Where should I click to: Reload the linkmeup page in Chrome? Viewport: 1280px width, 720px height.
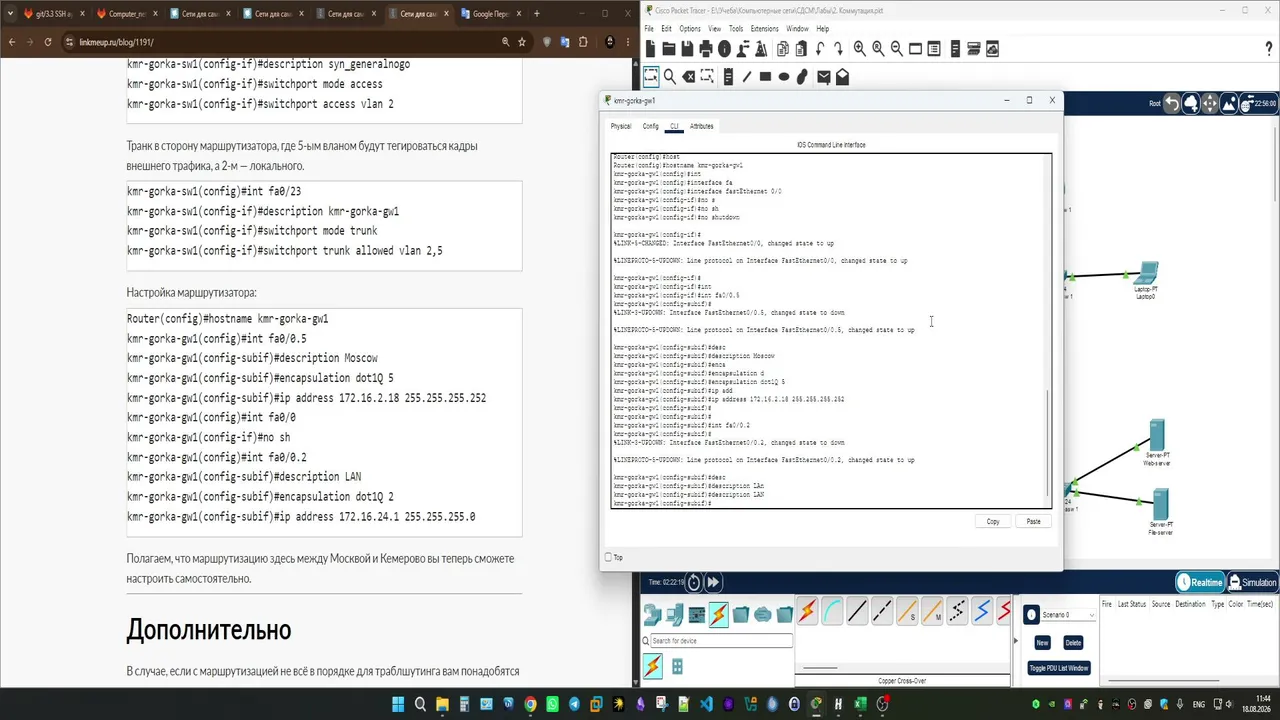tap(48, 42)
